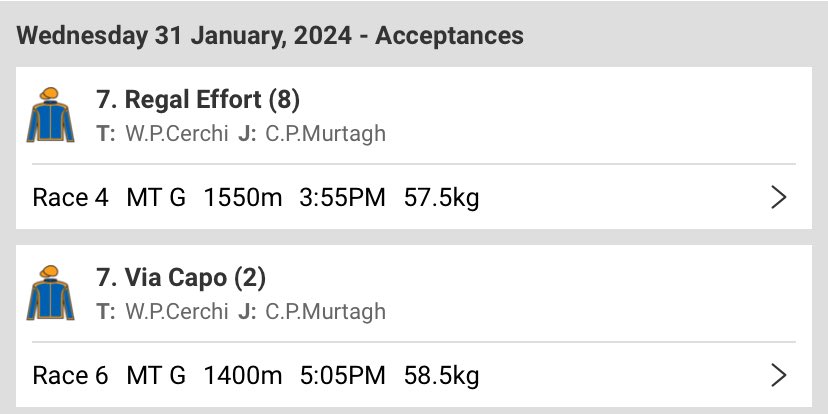Image resolution: width=828 pixels, height=414 pixels.
Task: Tap the 1400m distance text
Action: pos(243,376)
